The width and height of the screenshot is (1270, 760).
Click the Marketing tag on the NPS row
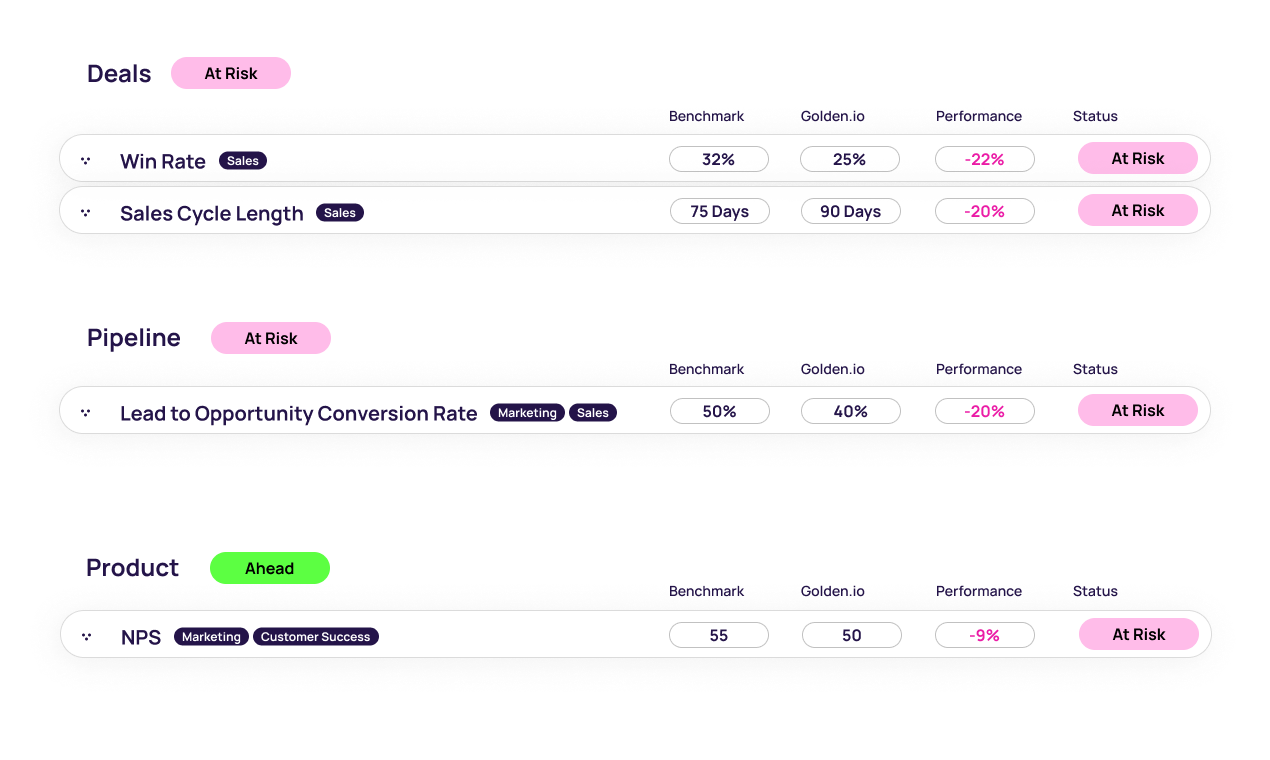tap(211, 636)
